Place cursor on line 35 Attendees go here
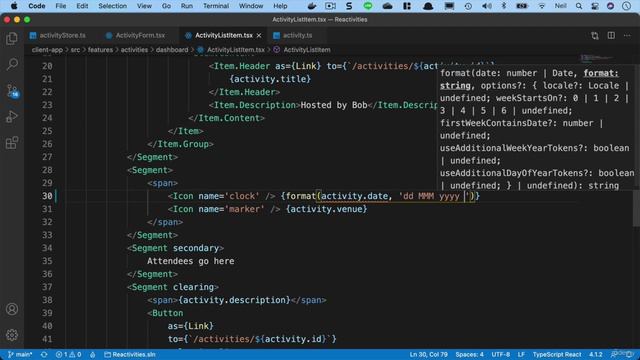Image resolution: width=640 pixels, height=360 pixels. click(x=191, y=261)
